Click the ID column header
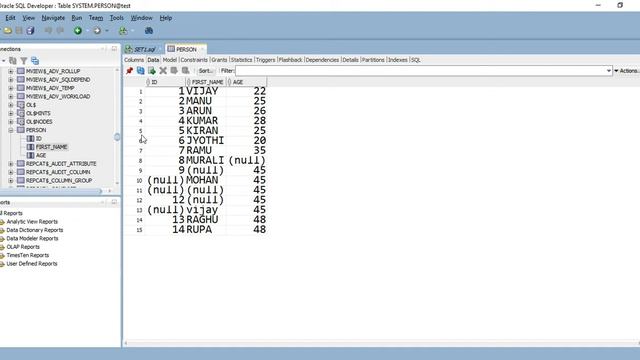 pos(166,82)
